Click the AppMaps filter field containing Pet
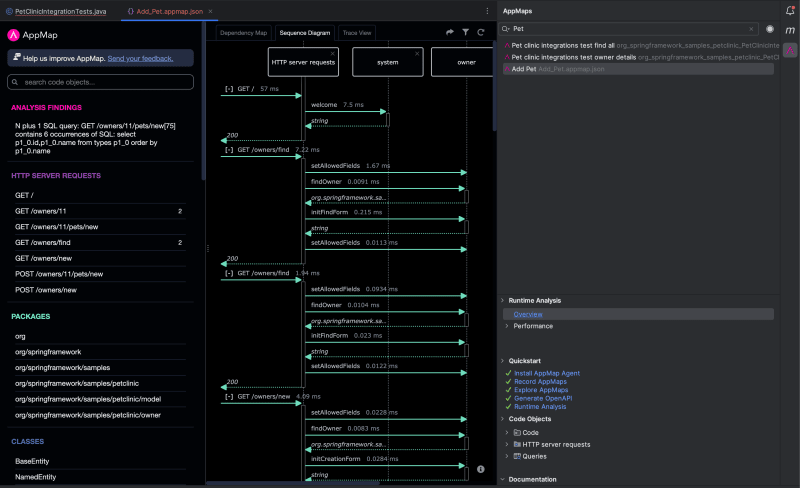 tap(628, 29)
